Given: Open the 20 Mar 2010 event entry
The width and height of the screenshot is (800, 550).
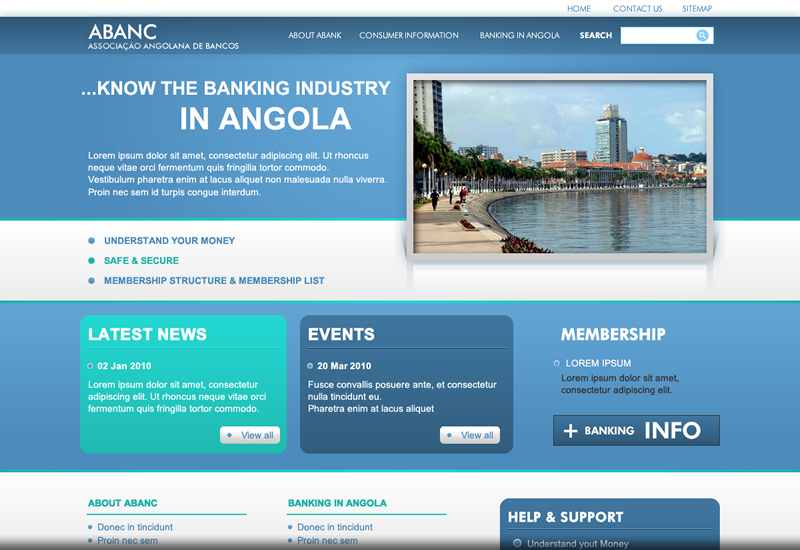Looking at the screenshot, I should pyautogui.click(x=344, y=366).
